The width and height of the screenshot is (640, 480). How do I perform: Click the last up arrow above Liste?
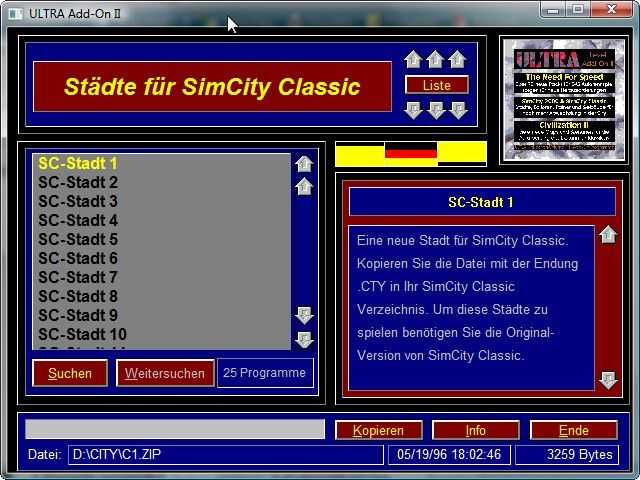click(457, 60)
